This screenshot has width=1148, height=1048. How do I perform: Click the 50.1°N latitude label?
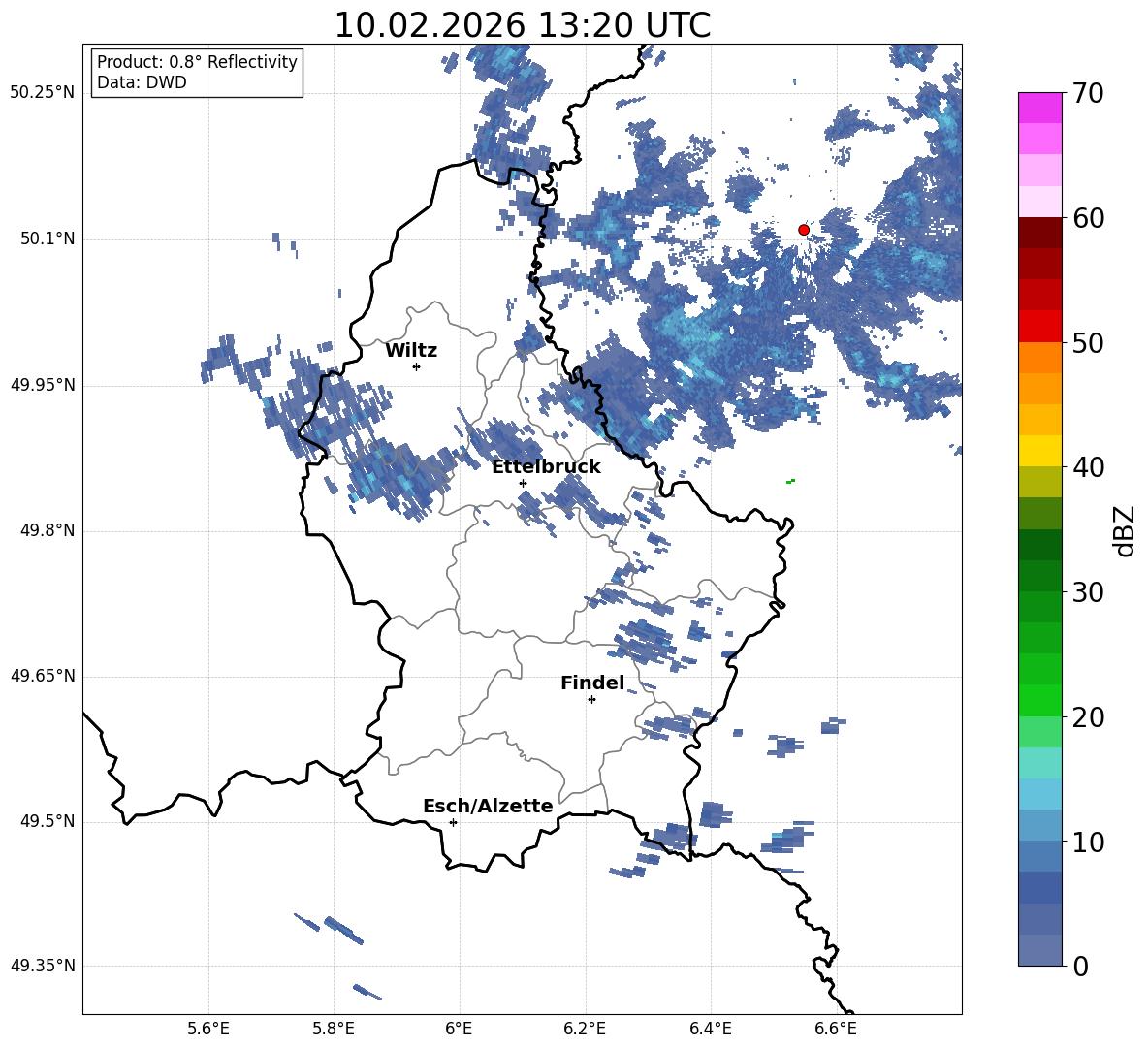pos(47,239)
